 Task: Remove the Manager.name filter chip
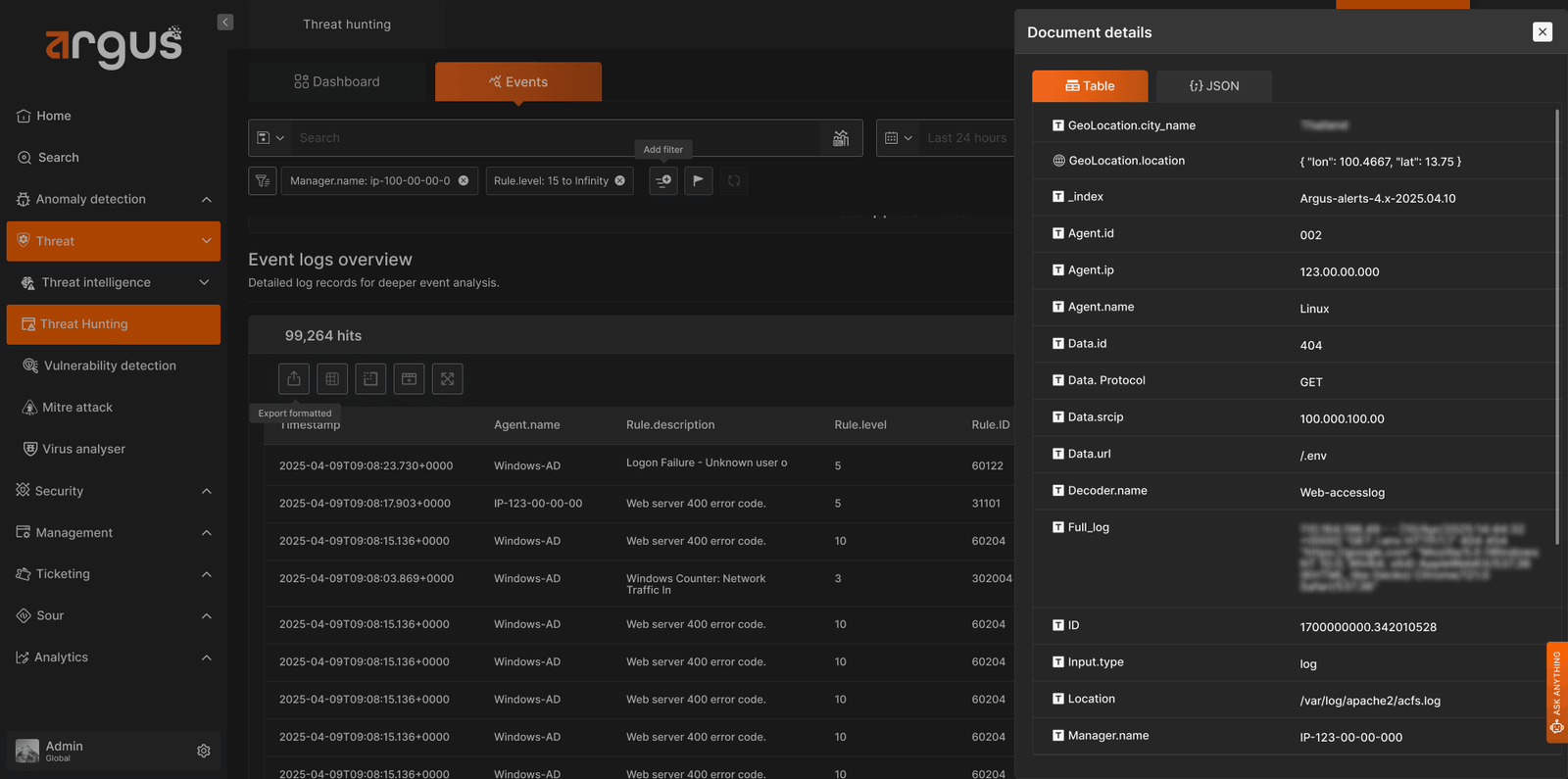click(x=464, y=181)
